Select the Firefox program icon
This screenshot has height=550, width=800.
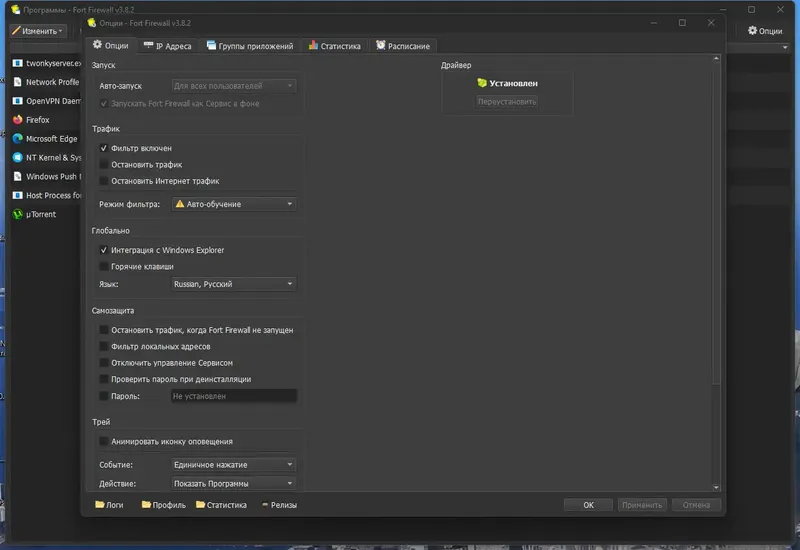(x=18, y=120)
